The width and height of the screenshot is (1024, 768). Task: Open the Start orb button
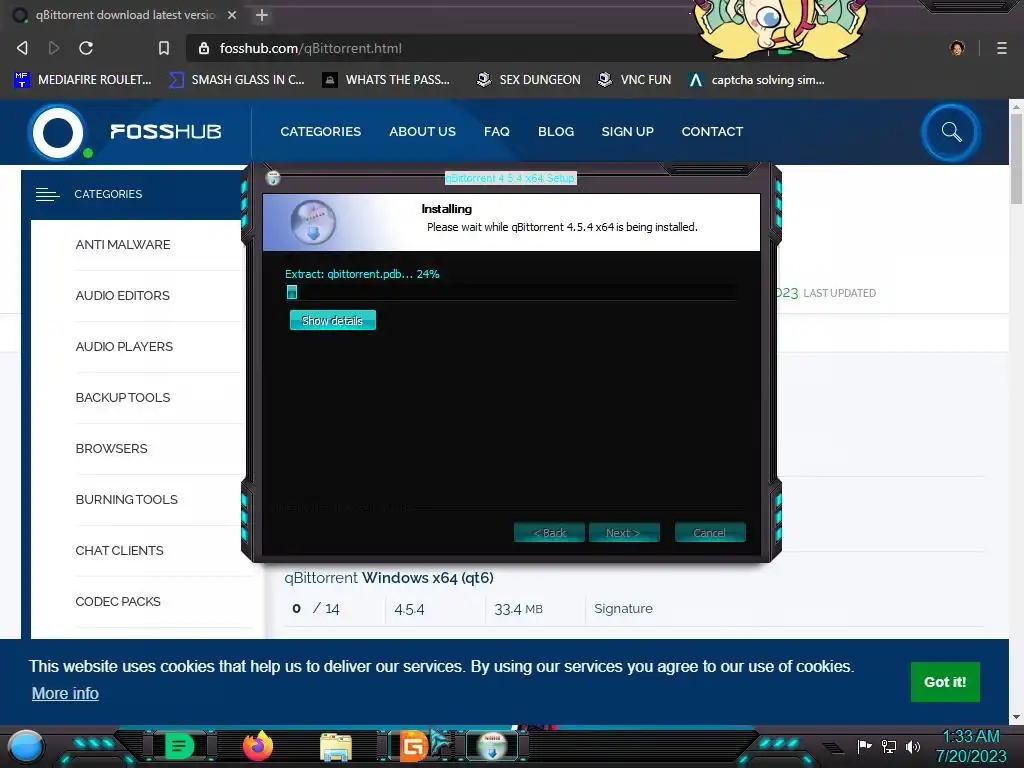[26, 747]
